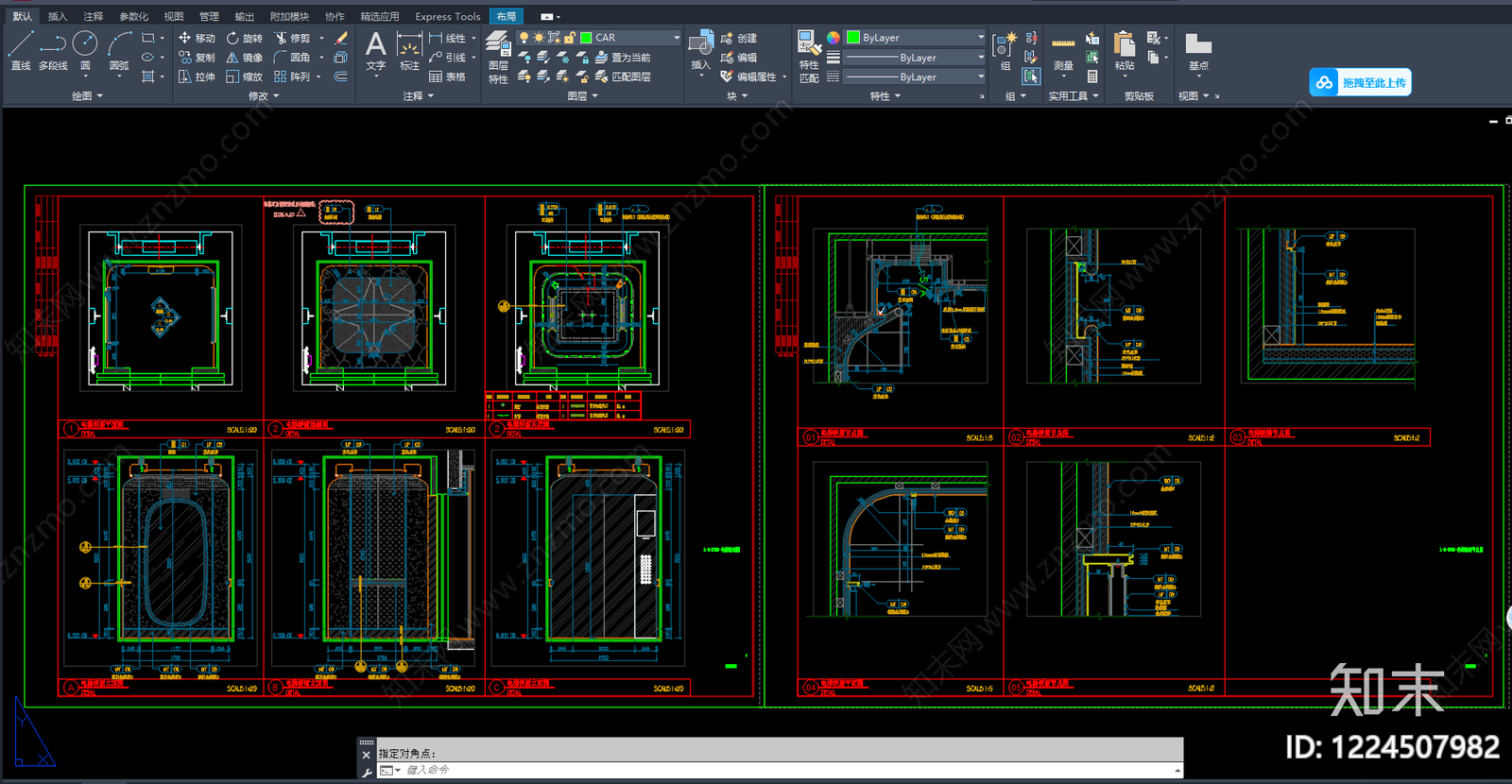Activate the 旋转 (Rotate) tool
1512x784 pixels.
(244, 38)
